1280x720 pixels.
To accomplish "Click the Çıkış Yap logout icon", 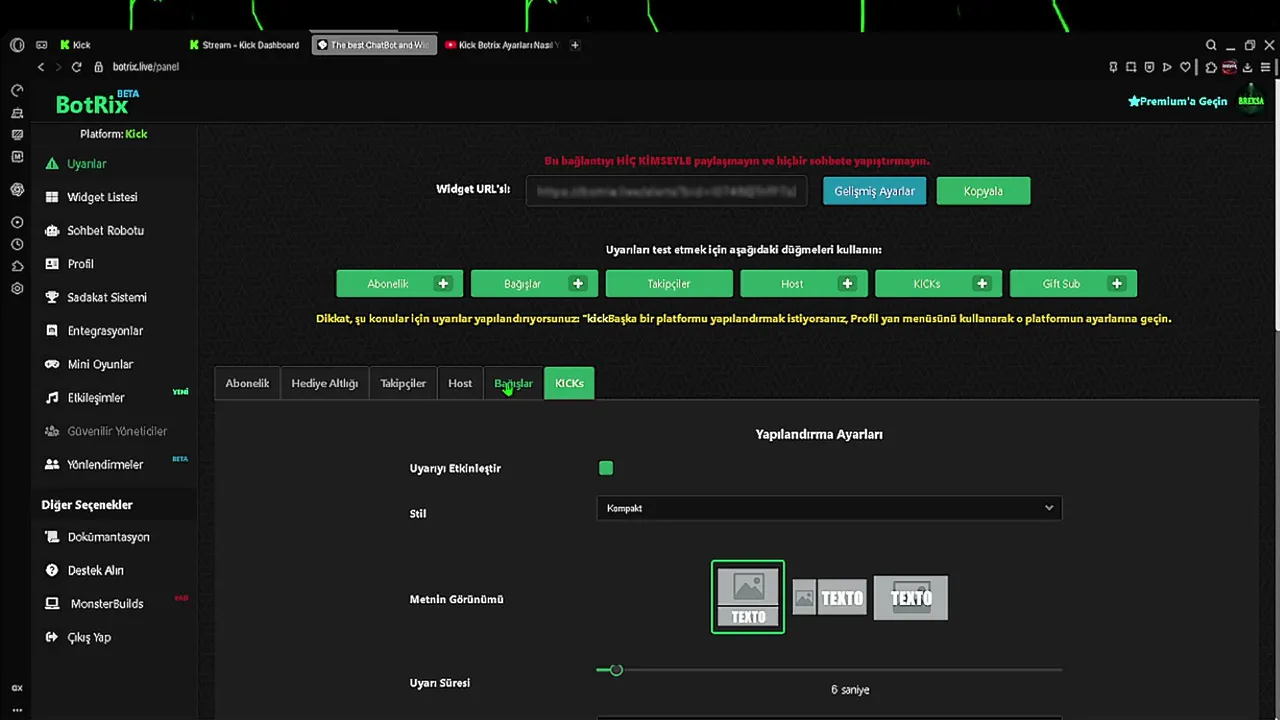I will (x=52, y=637).
